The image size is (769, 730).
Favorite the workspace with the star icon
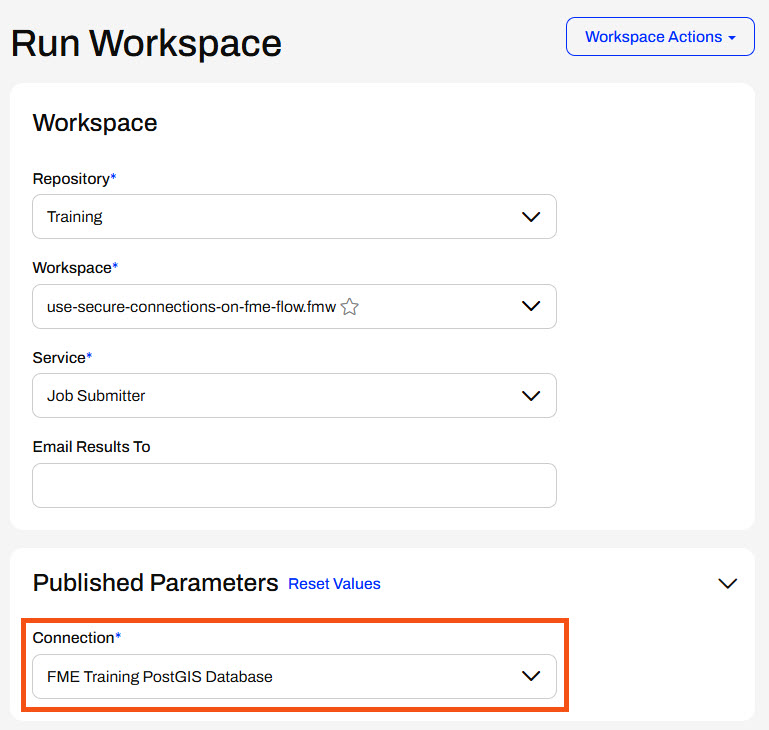(349, 307)
